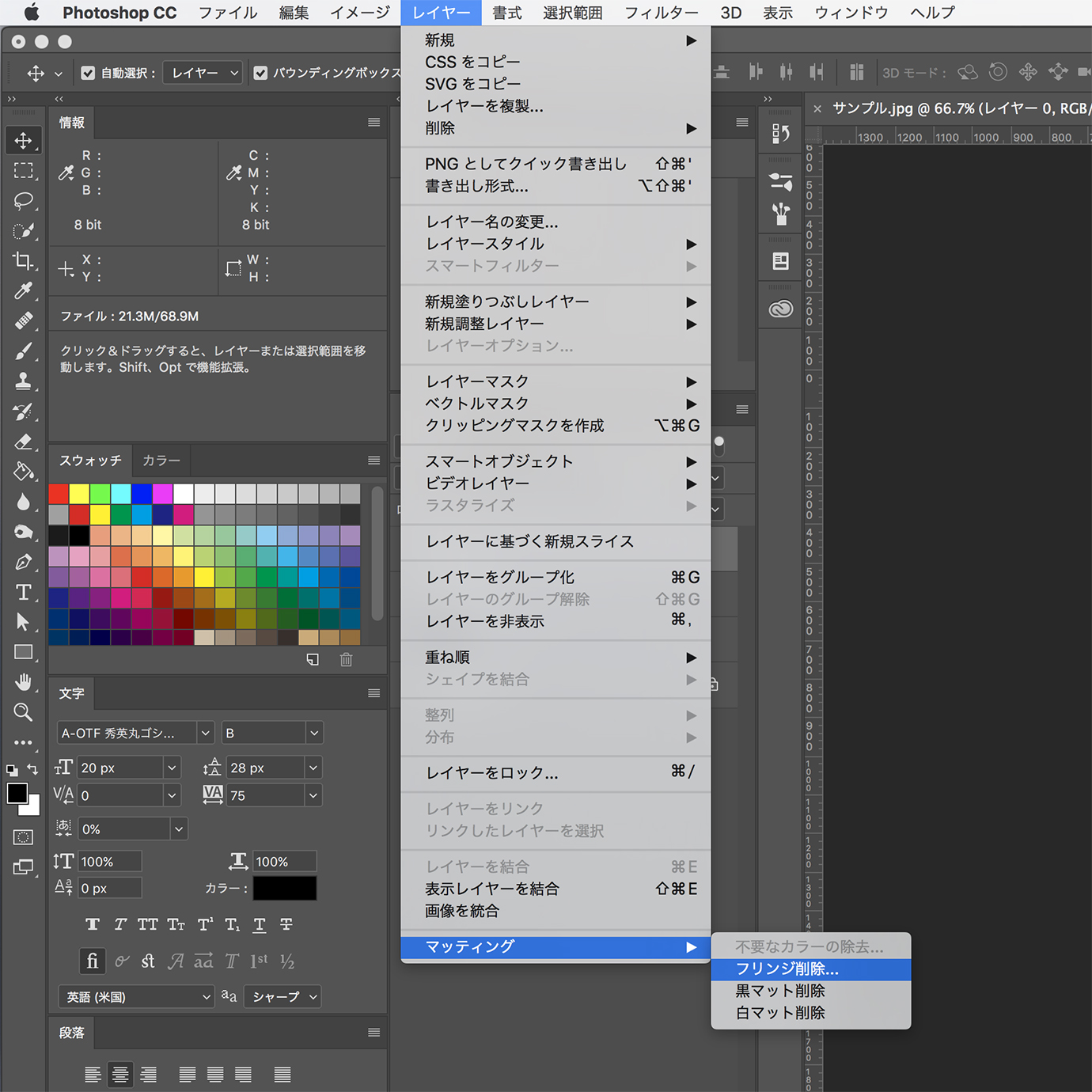This screenshot has width=1092, height=1092.
Task: Toggle all caps text style
Action: [148, 924]
